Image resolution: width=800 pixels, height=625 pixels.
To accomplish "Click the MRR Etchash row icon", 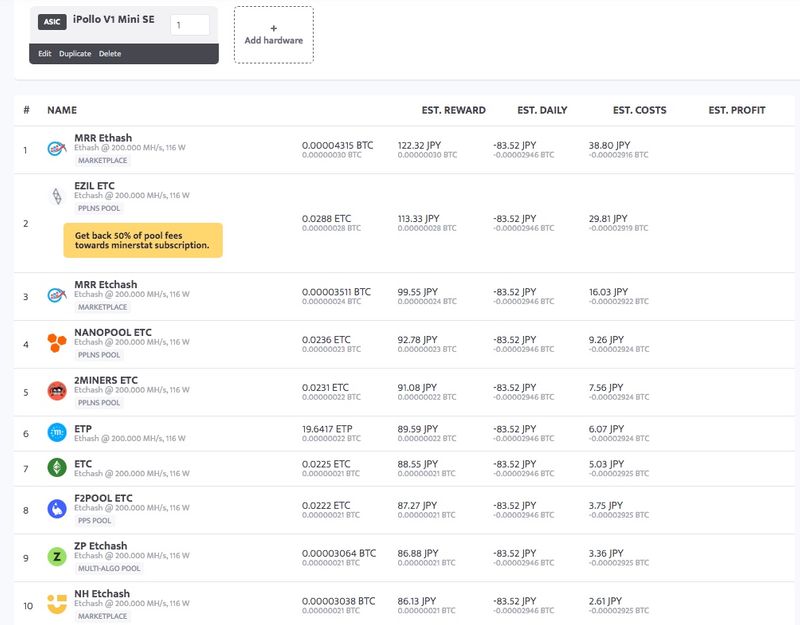I will pyautogui.click(x=57, y=296).
